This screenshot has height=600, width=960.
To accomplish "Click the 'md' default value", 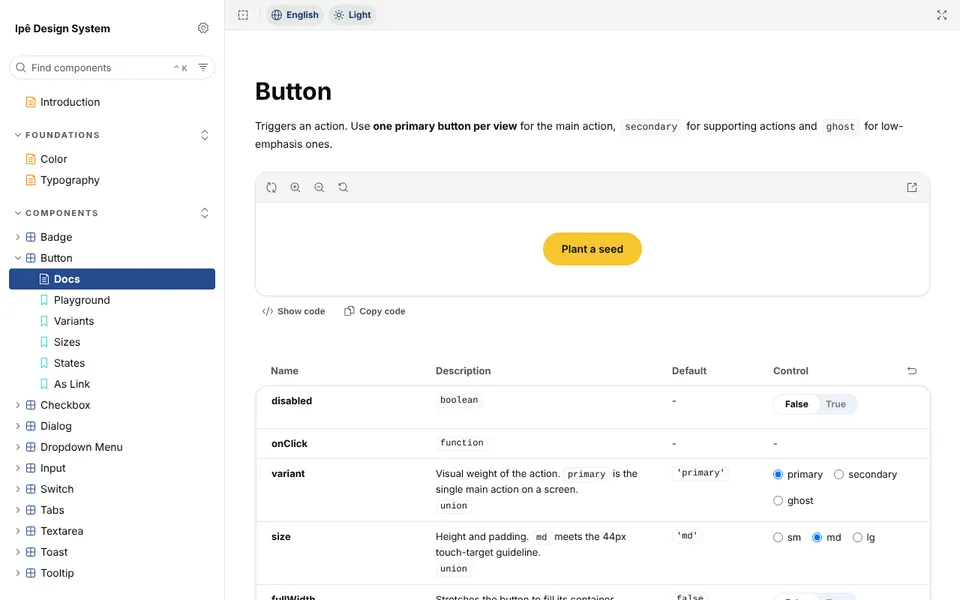I will 687,536.
